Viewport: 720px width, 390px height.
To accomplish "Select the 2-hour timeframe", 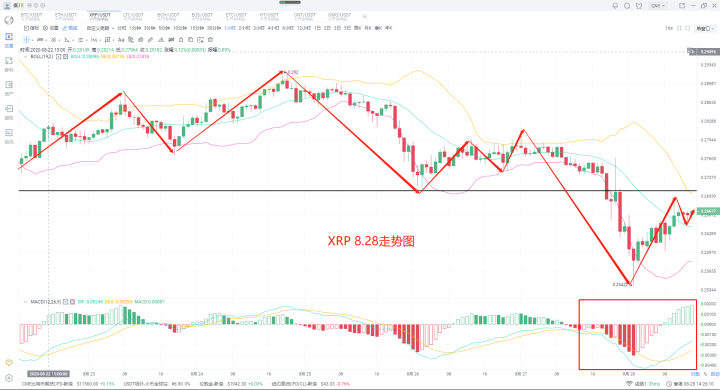I will coord(245,28).
